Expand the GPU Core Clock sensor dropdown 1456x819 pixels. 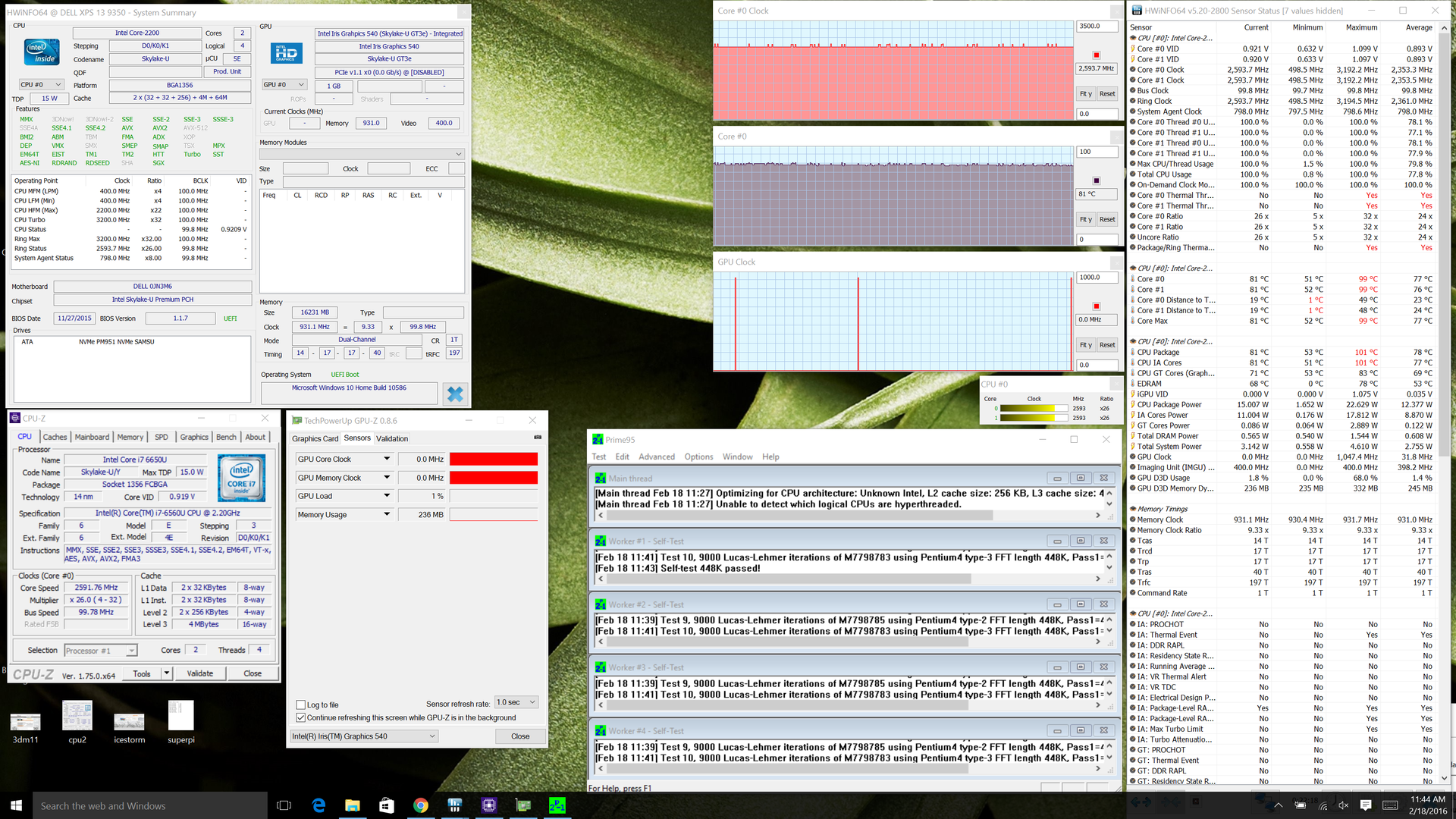[x=387, y=459]
